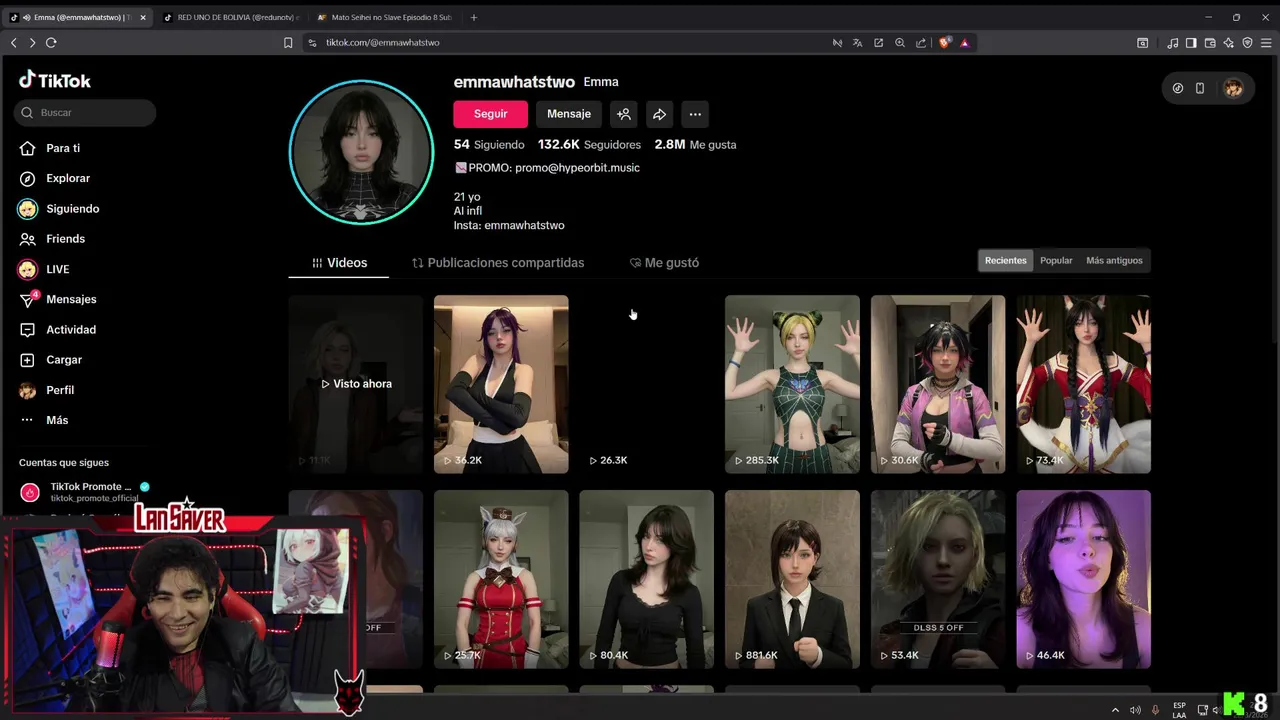This screenshot has height=720, width=1280.
Task: Open the three-dots more options menu
Action: pyautogui.click(x=695, y=114)
